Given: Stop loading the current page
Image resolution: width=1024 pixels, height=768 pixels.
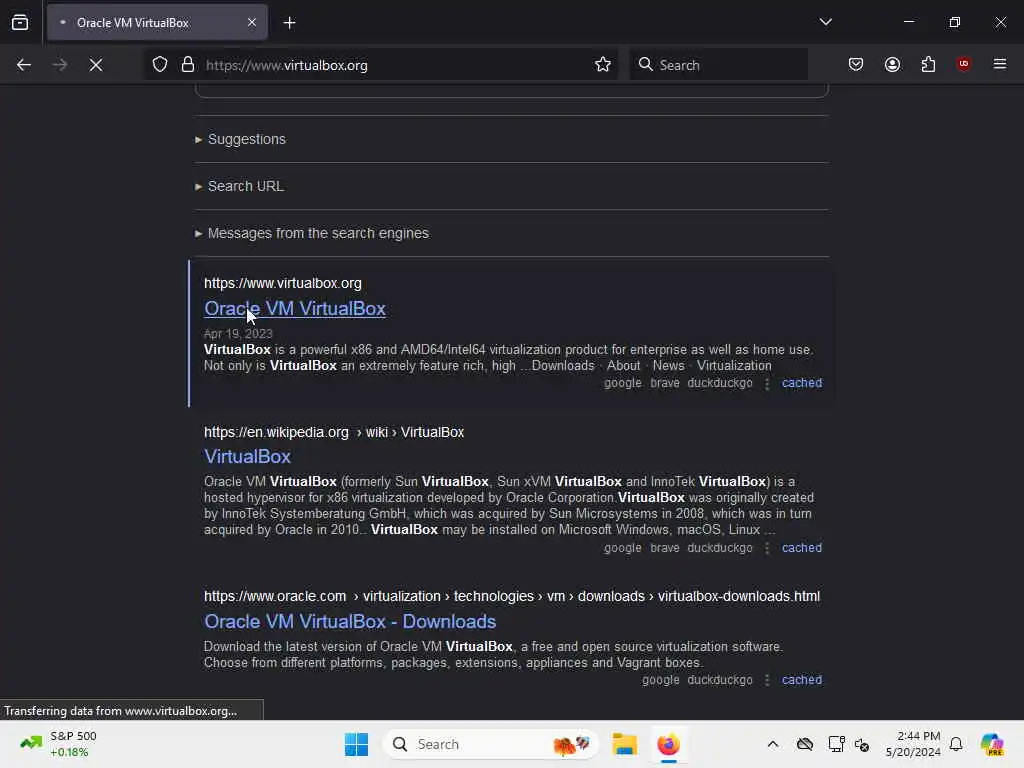Looking at the screenshot, I should (x=96, y=65).
